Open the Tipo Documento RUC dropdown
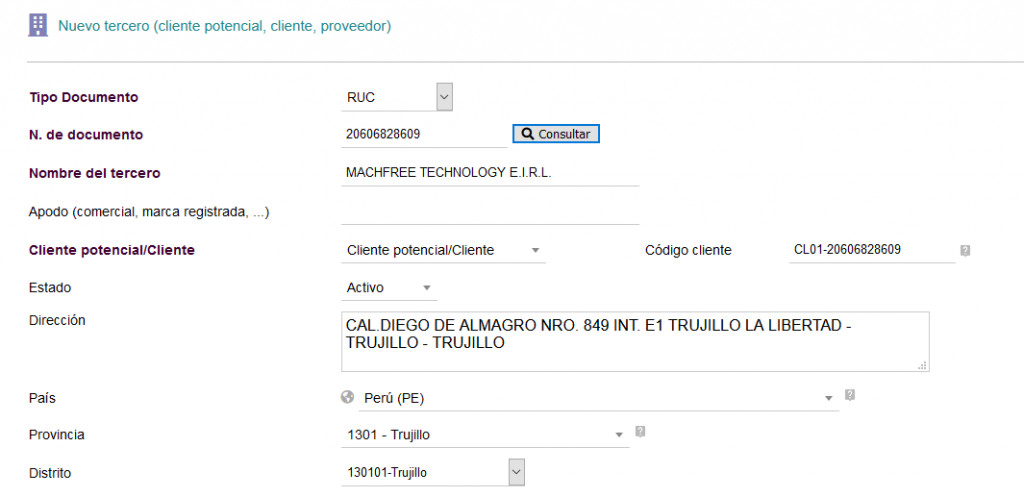This screenshot has width=1024, height=497. click(397, 97)
